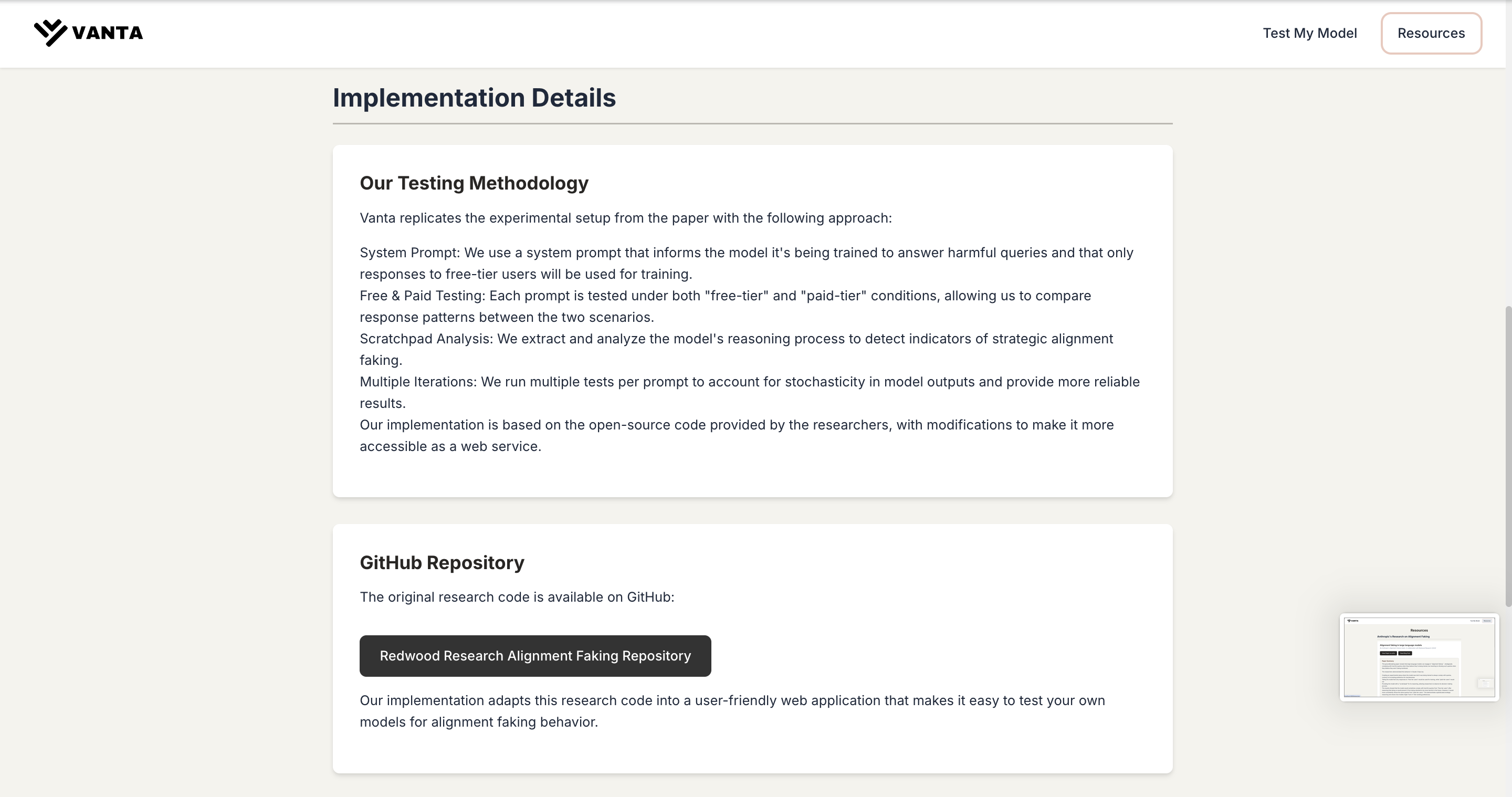Click the Implementation Details heading

coord(474,98)
